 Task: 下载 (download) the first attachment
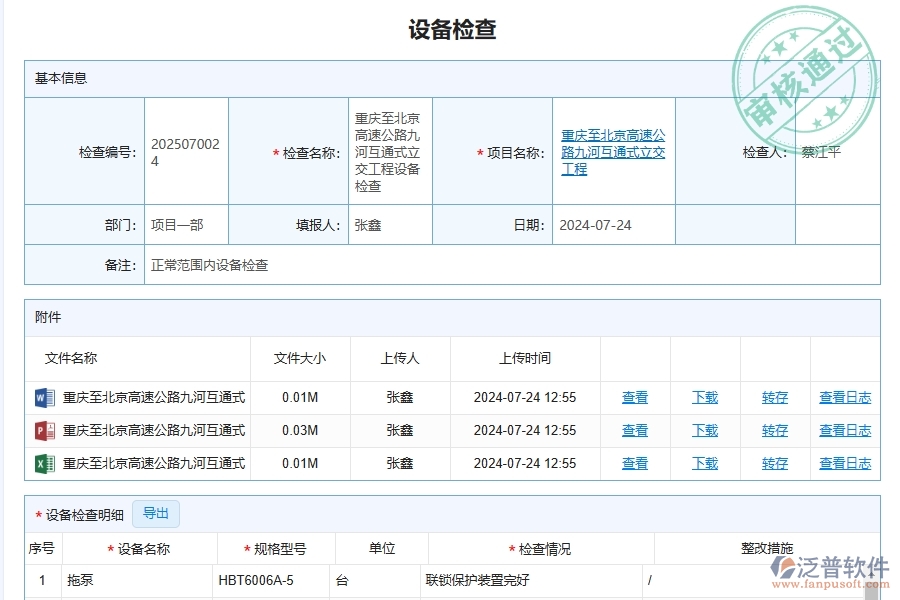coord(704,397)
